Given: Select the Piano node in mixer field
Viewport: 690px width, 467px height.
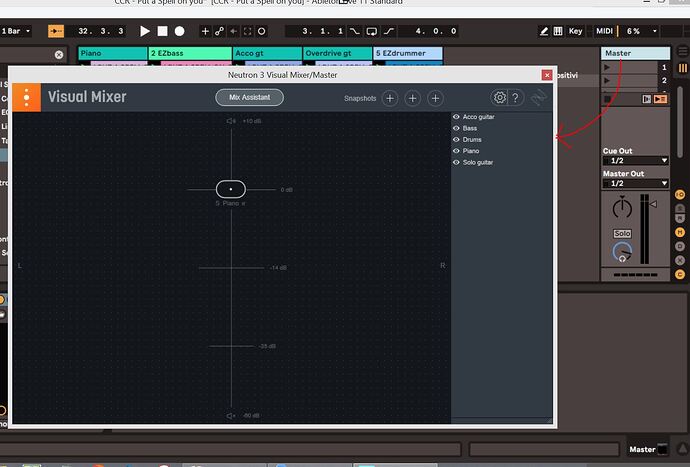Looking at the screenshot, I should (x=231, y=189).
